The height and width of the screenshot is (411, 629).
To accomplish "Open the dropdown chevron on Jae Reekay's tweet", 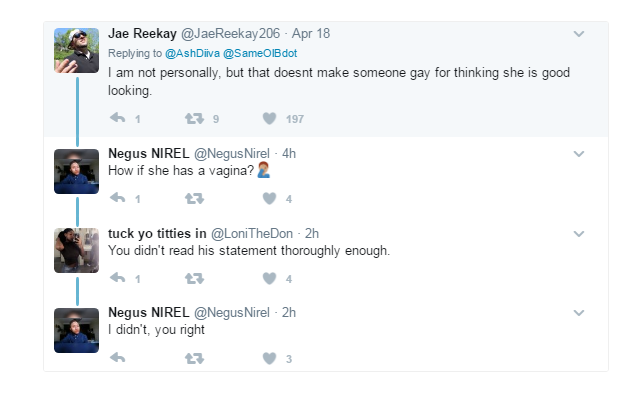I will tap(578, 34).
